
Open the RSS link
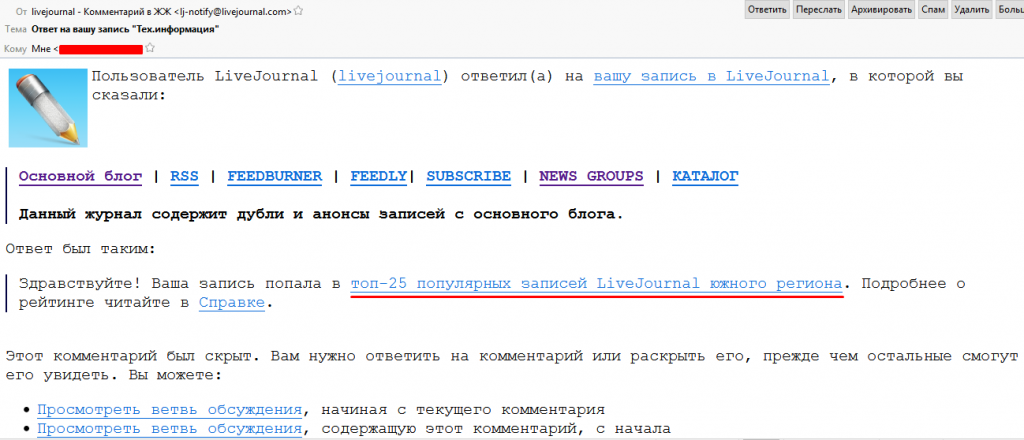coord(184,176)
